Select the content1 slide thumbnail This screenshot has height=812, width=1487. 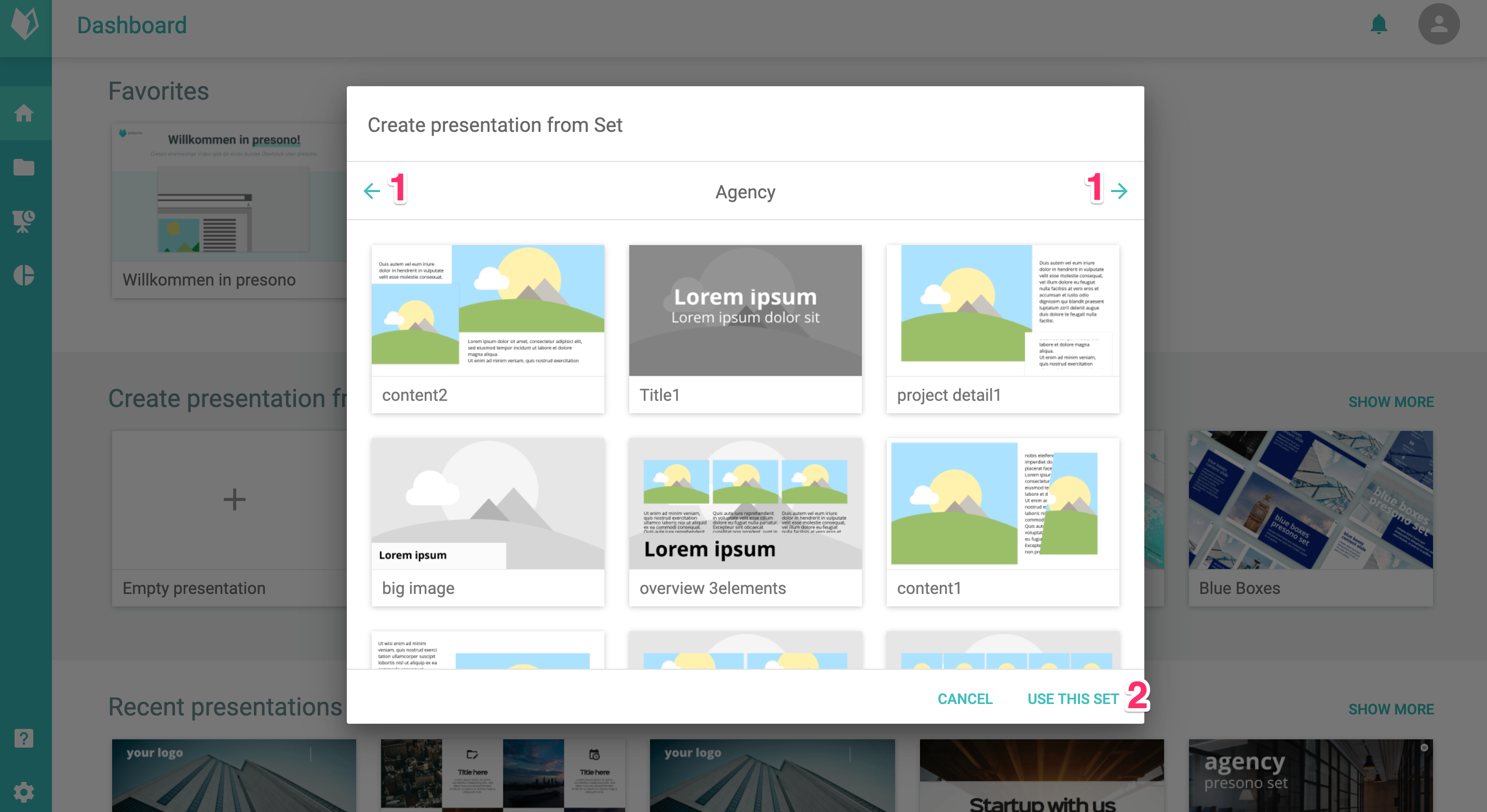click(1003, 522)
